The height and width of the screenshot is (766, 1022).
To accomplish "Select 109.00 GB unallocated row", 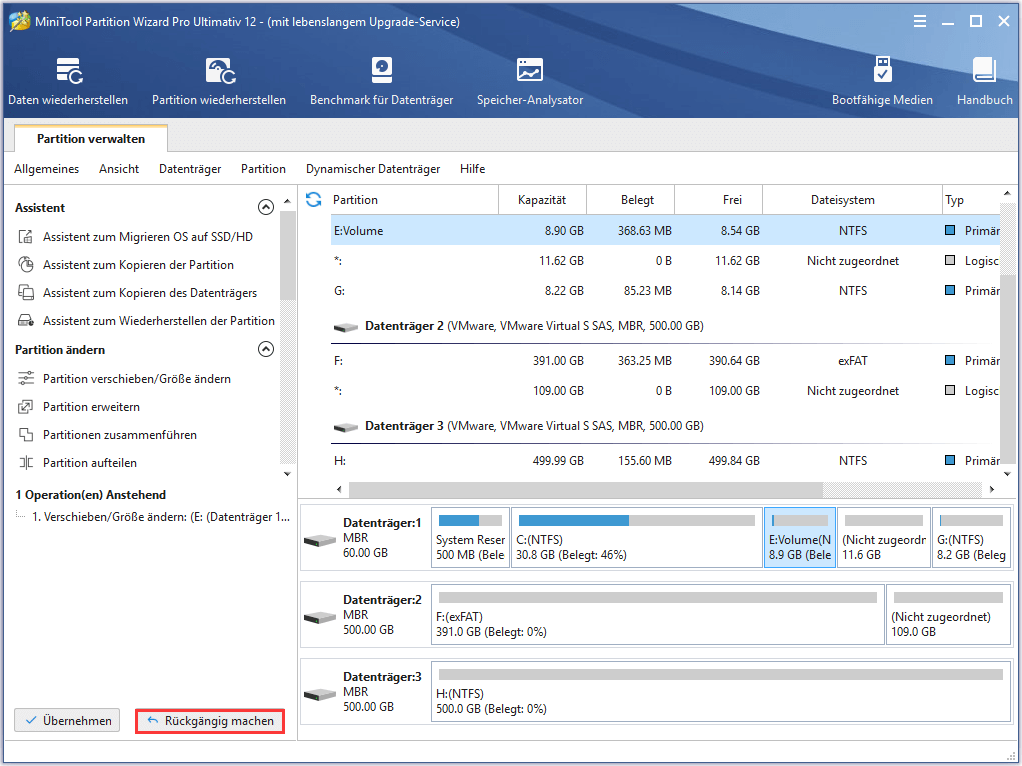I will tap(665, 390).
